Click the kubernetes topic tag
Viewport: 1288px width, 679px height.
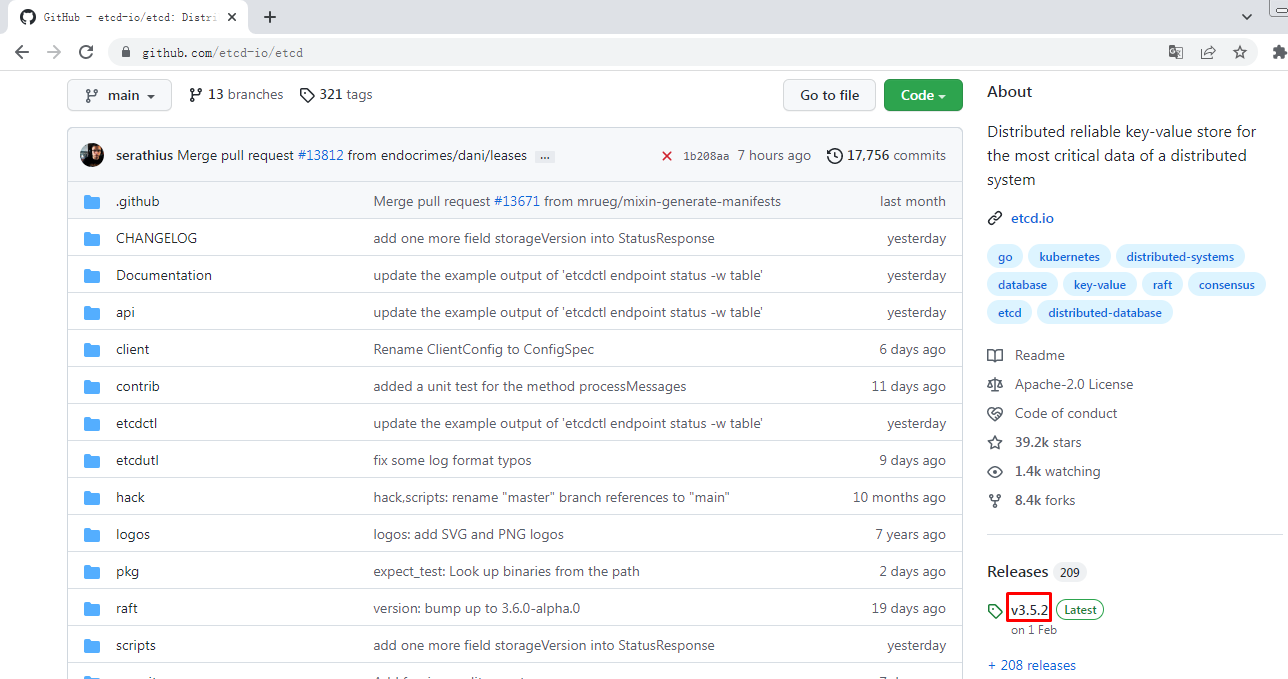point(1069,257)
